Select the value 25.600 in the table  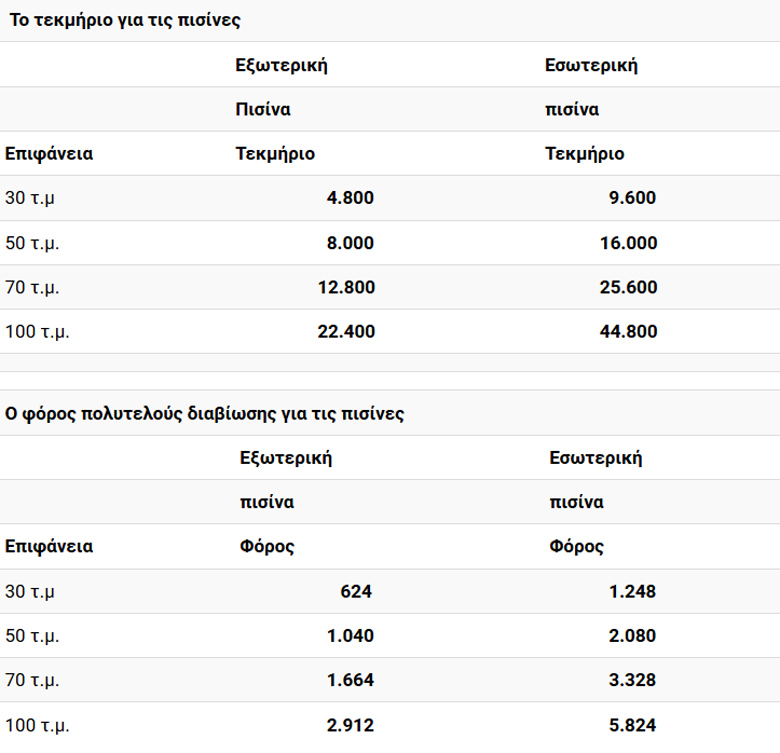pos(628,287)
